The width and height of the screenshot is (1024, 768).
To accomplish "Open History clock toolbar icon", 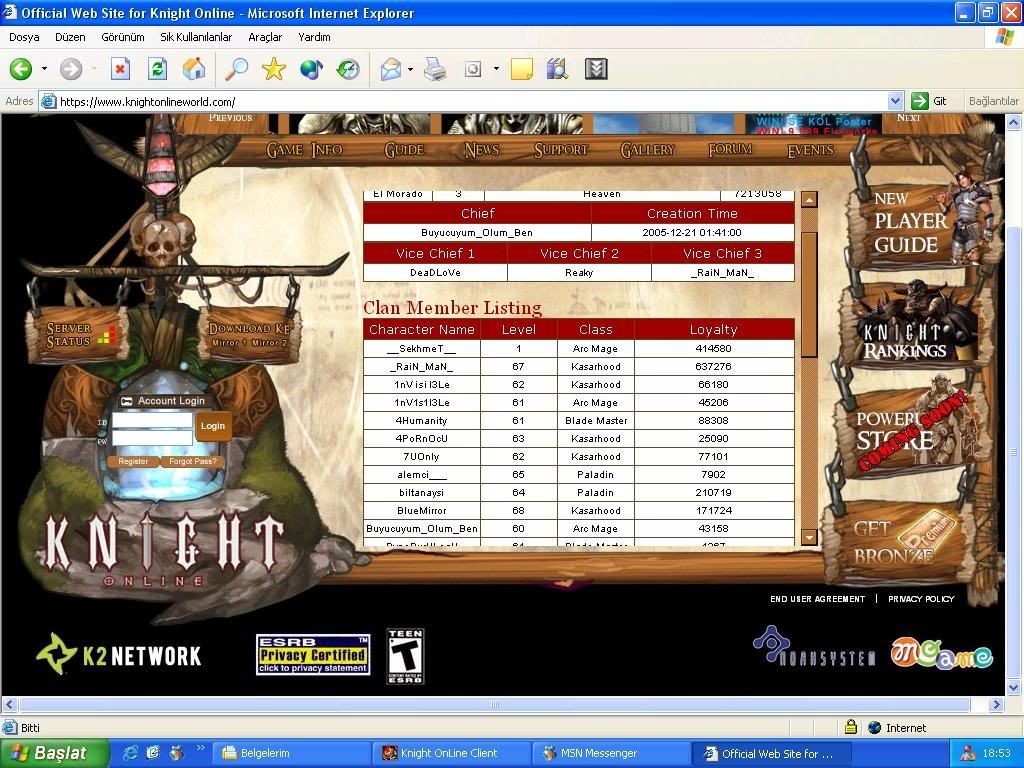I will pos(348,69).
